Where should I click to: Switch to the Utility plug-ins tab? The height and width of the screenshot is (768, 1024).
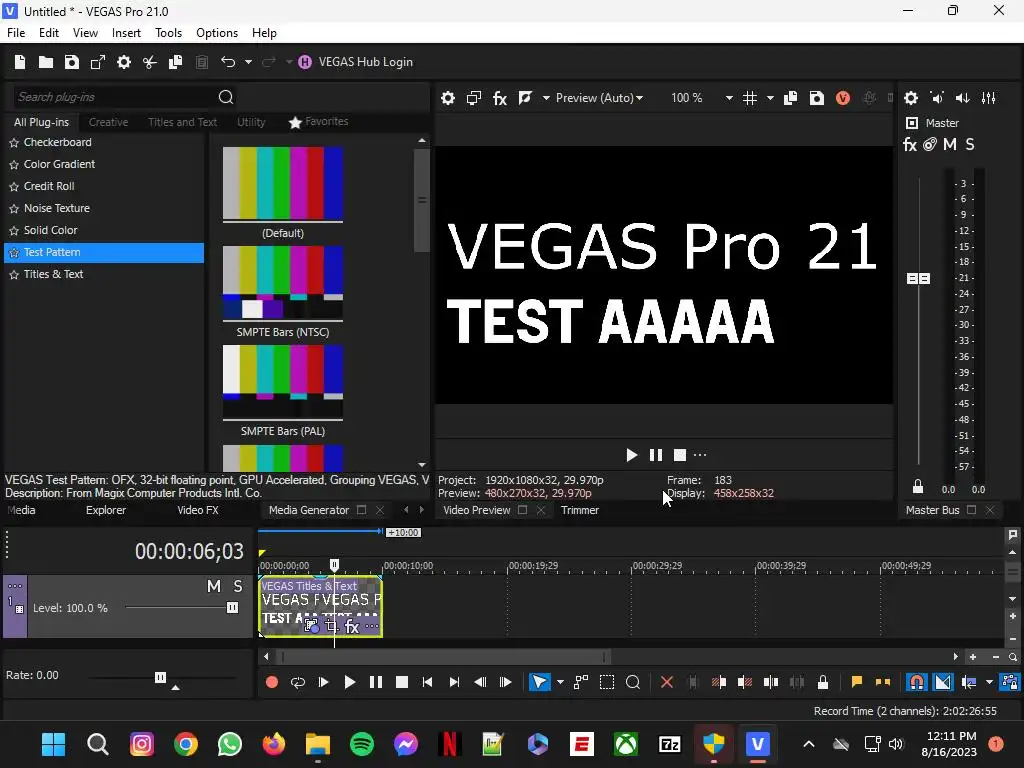[251, 122]
